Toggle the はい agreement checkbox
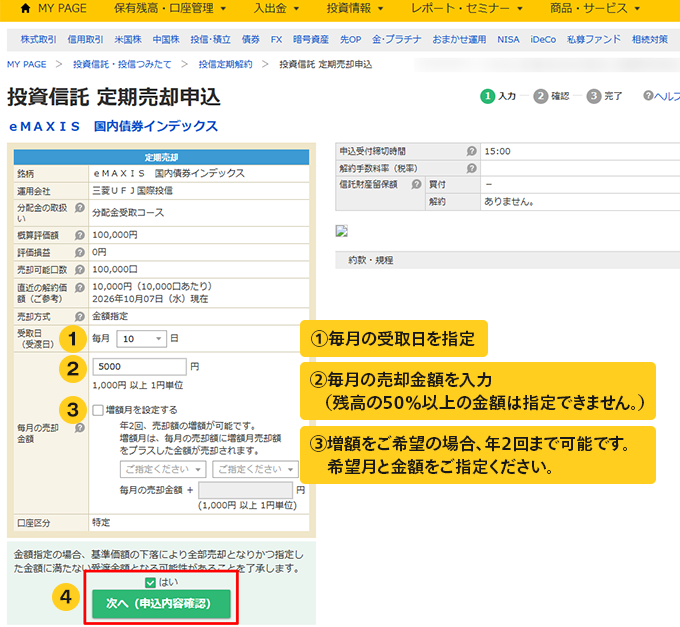Viewport: 680px width, 627px height. coord(150,582)
